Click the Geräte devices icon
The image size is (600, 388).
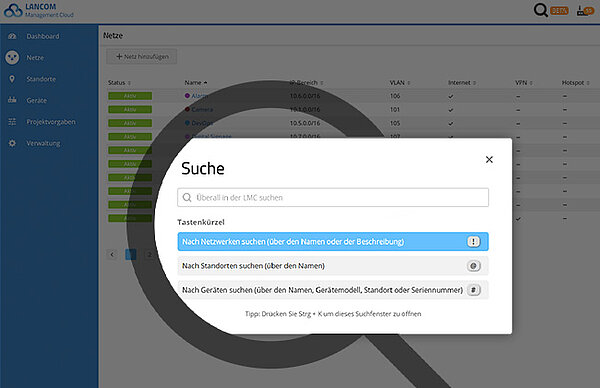point(12,100)
